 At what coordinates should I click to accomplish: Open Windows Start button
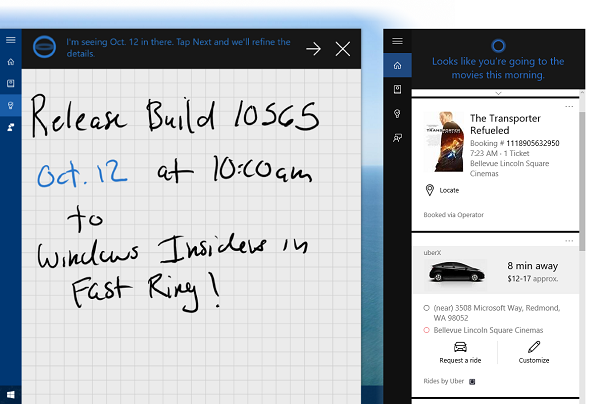(x=11, y=395)
